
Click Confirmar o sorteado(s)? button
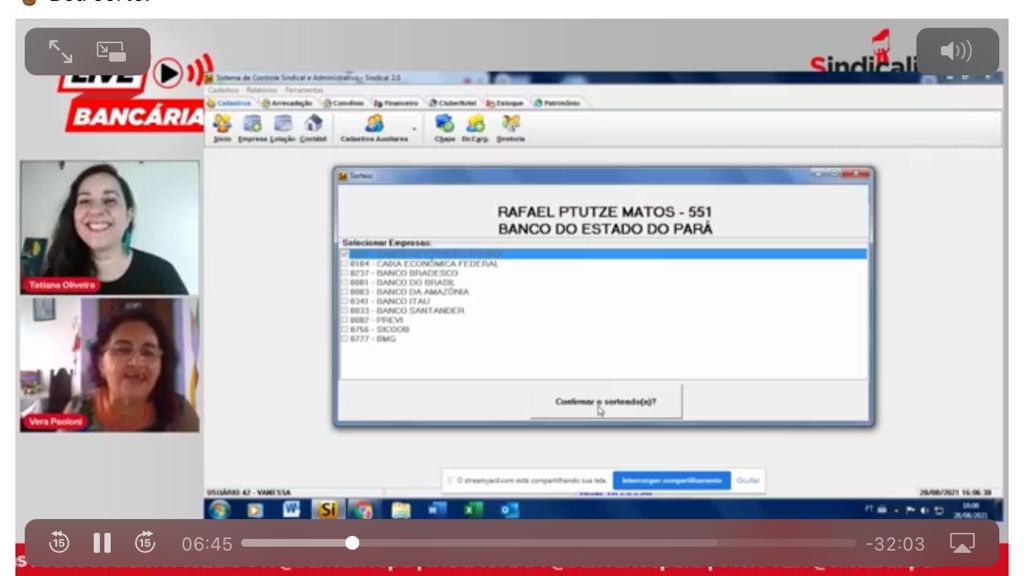pos(606,402)
